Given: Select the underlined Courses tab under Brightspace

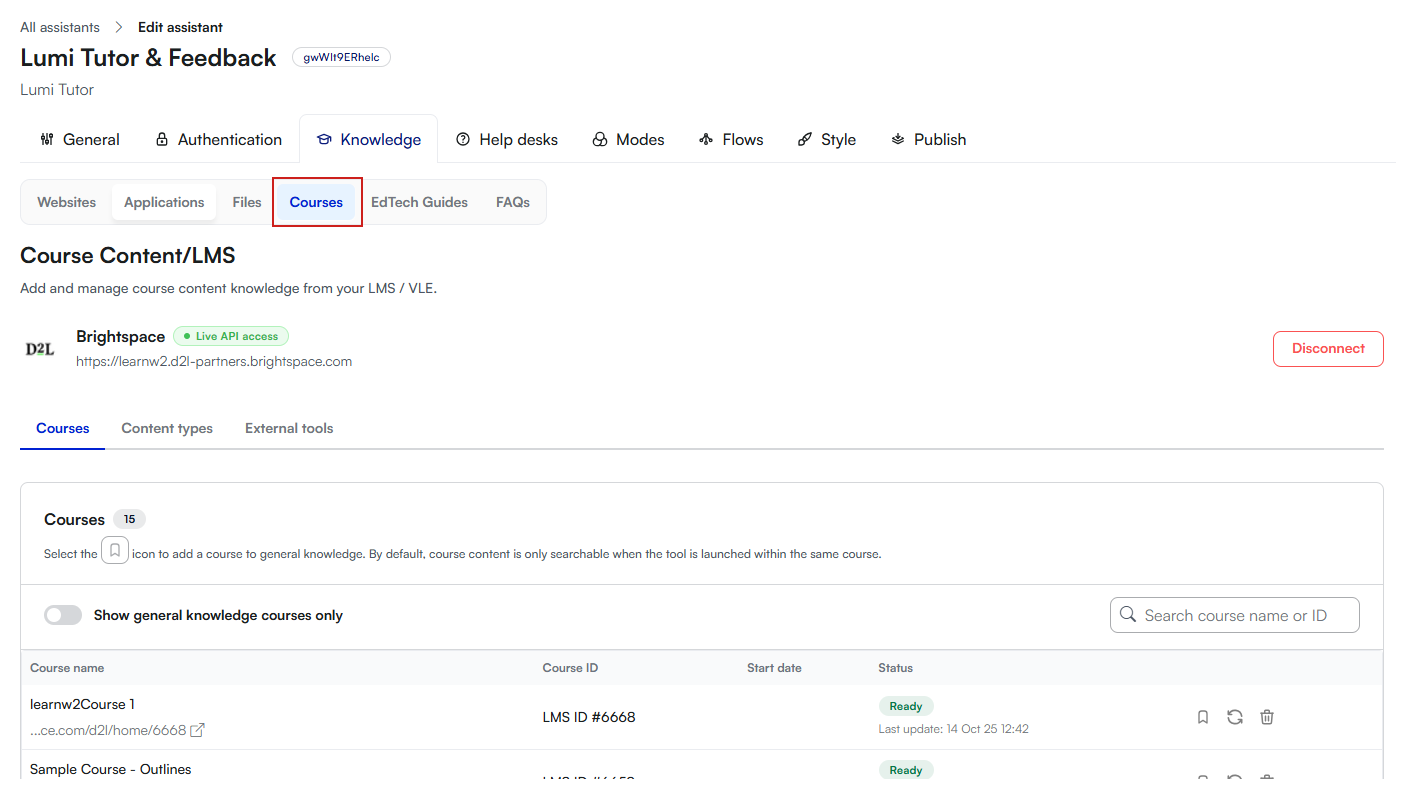Looking at the screenshot, I should 63,428.
